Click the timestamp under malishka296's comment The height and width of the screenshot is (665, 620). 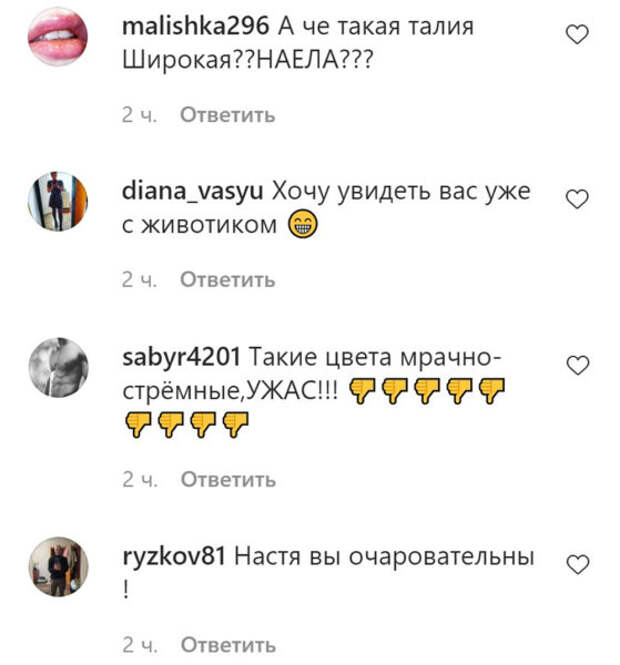point(139,115)
